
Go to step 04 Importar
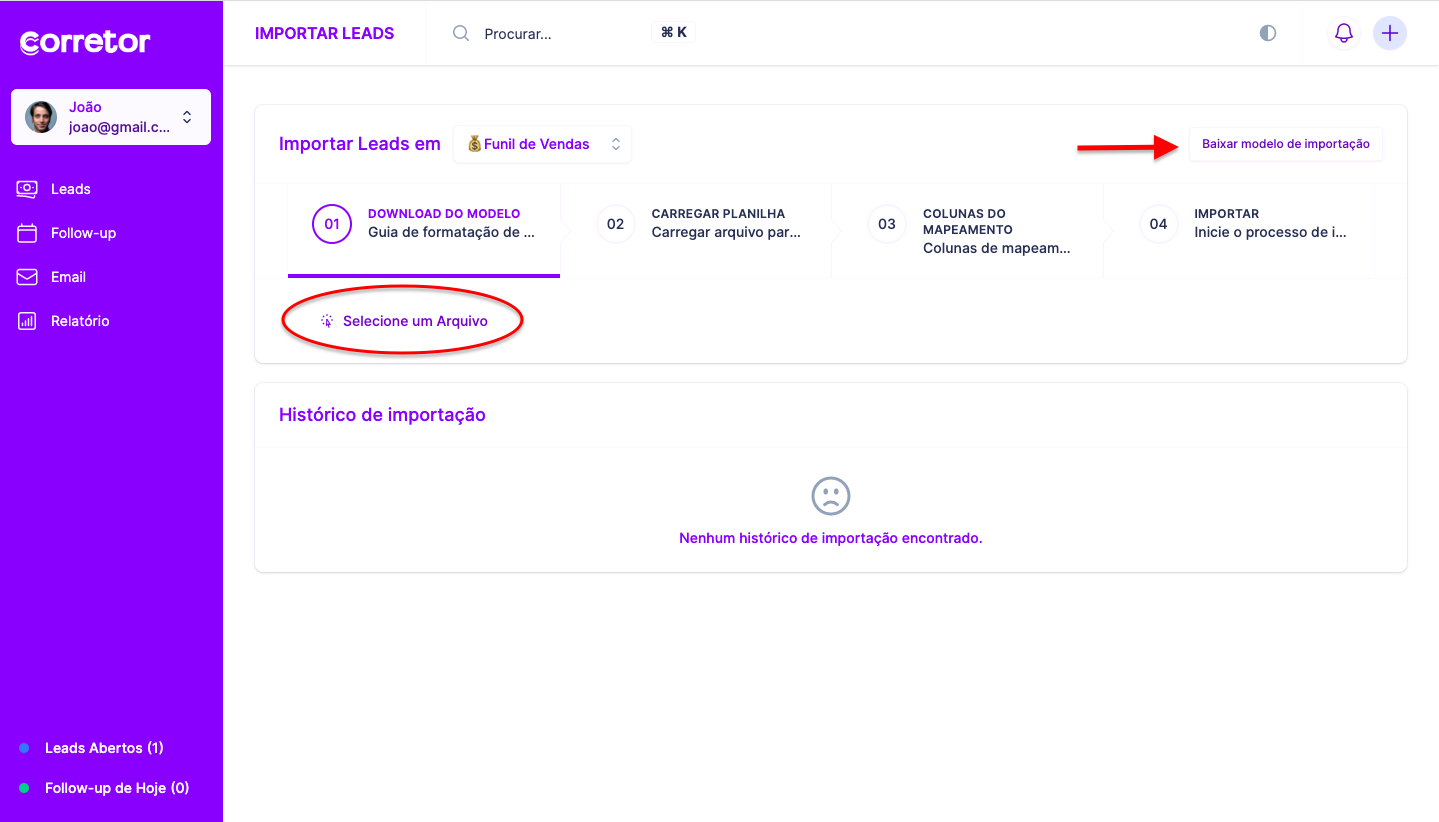[x=1241, y=224]
